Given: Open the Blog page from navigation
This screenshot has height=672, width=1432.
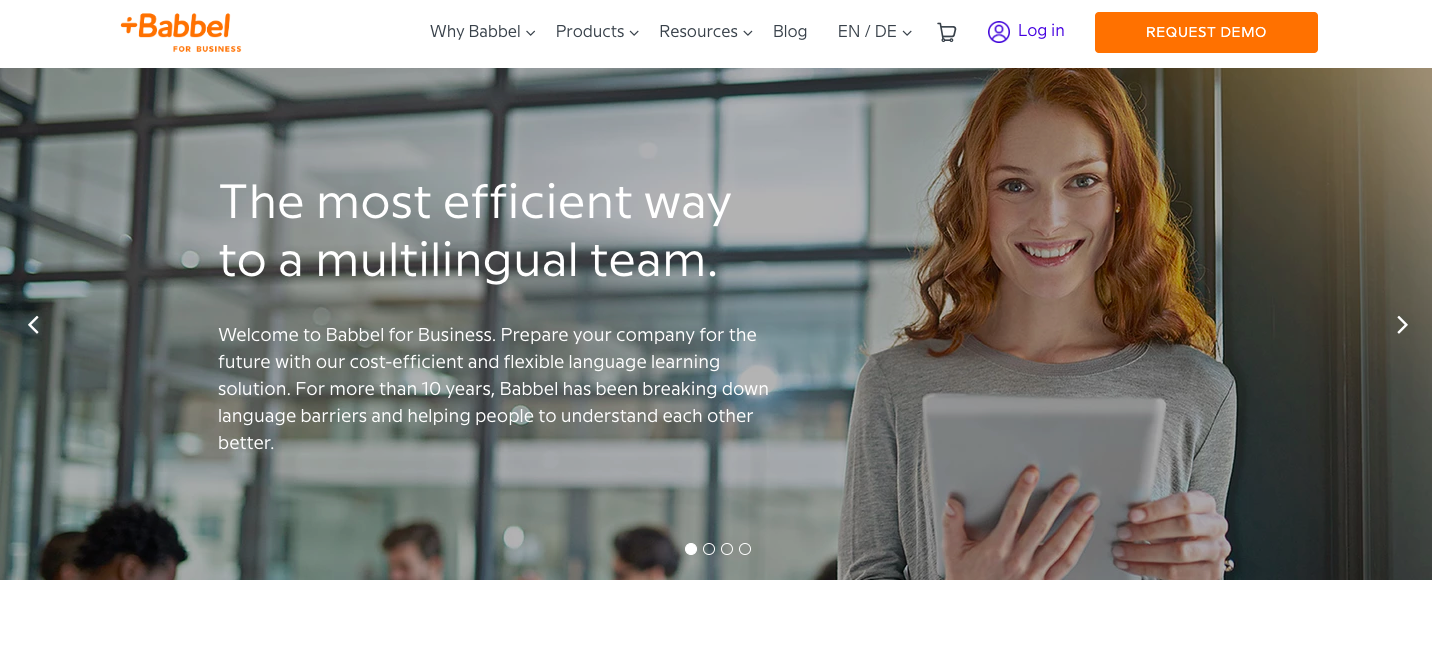Looking at the screenshot, I should (x=790, y=32).
